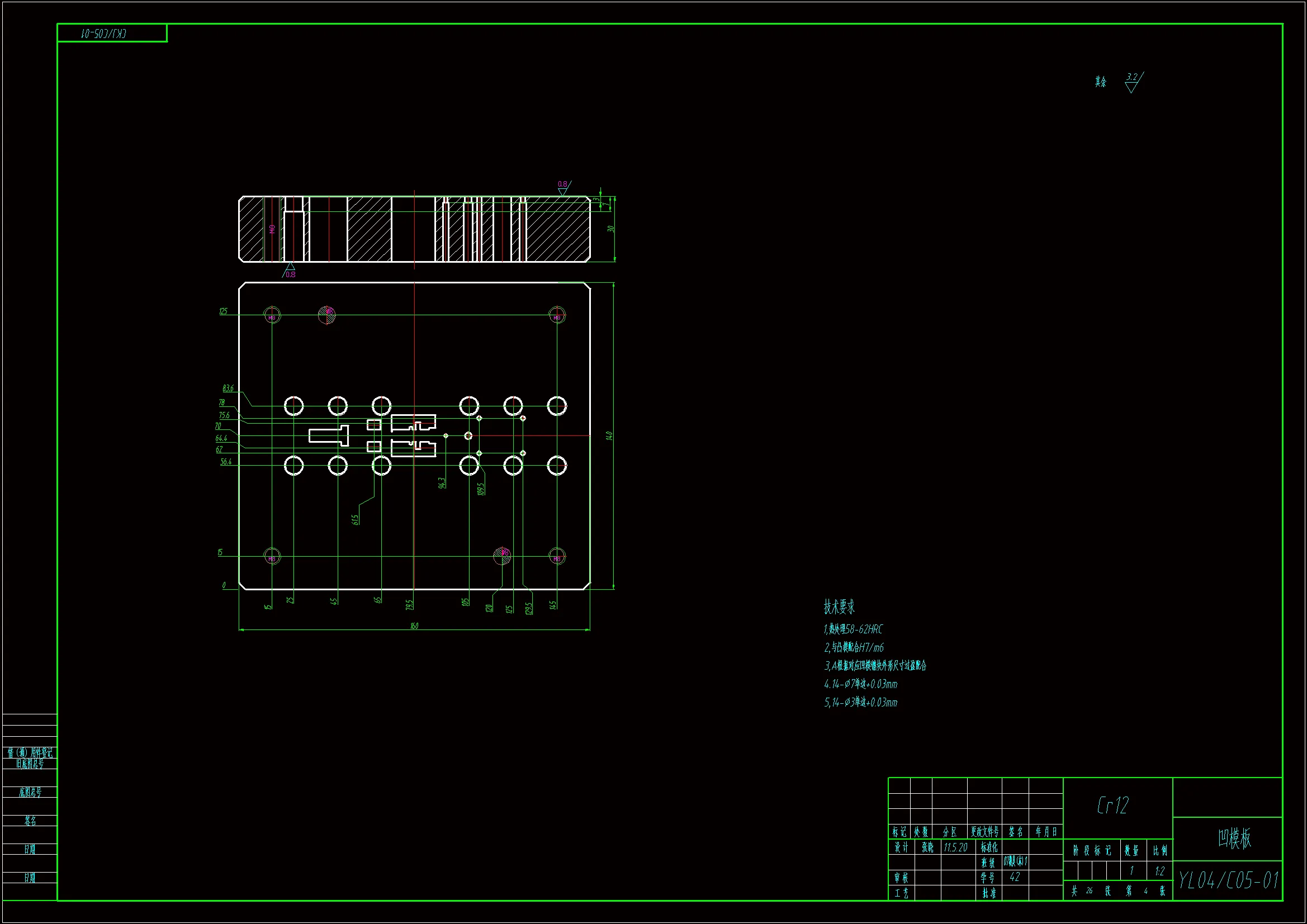Select the 160 width dimension text
Image resolution: width=1307 pixels, height=924 pixels.
[x=414, y=626]
